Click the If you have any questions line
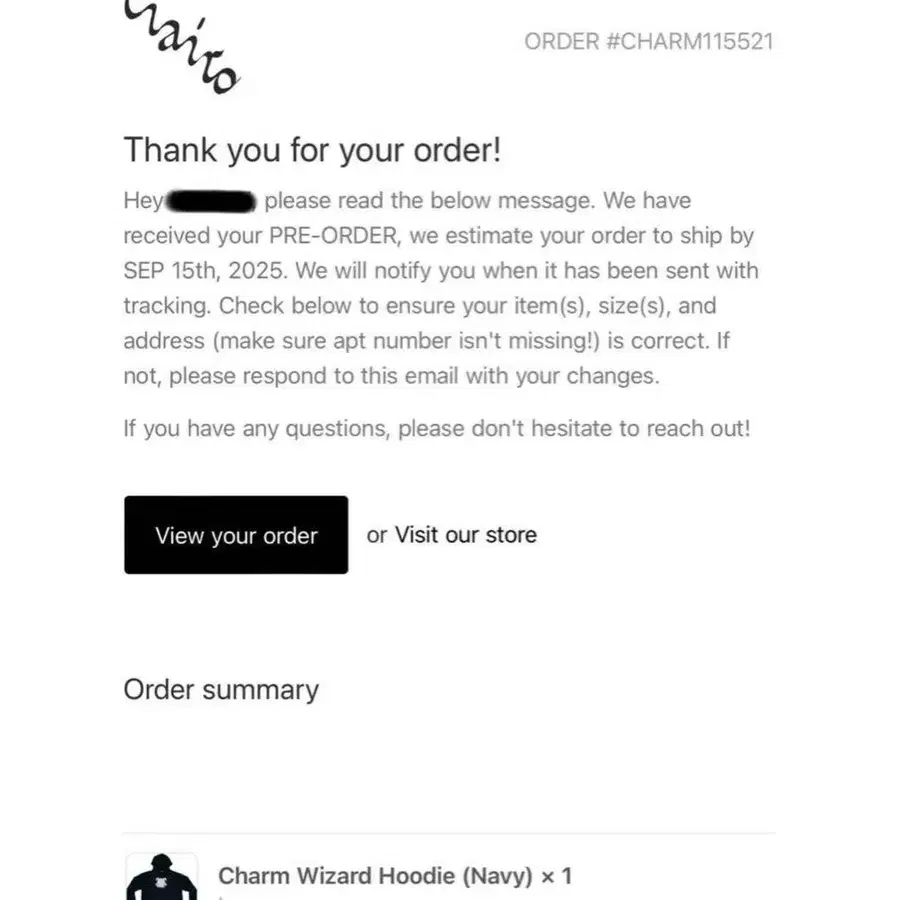This screenshot has width=900, height=900. coord(437,428)
